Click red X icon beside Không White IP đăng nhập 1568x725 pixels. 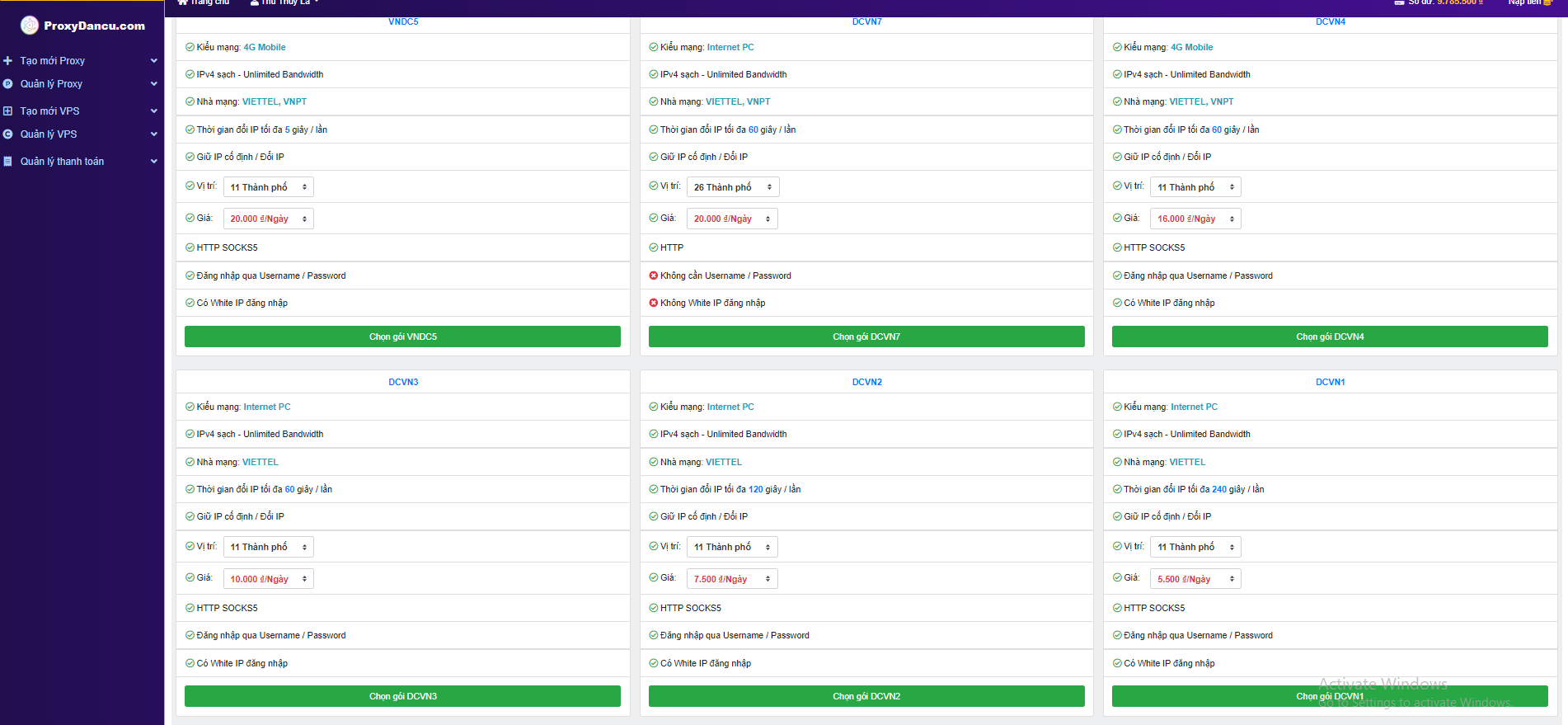click(x=654, y=303)
